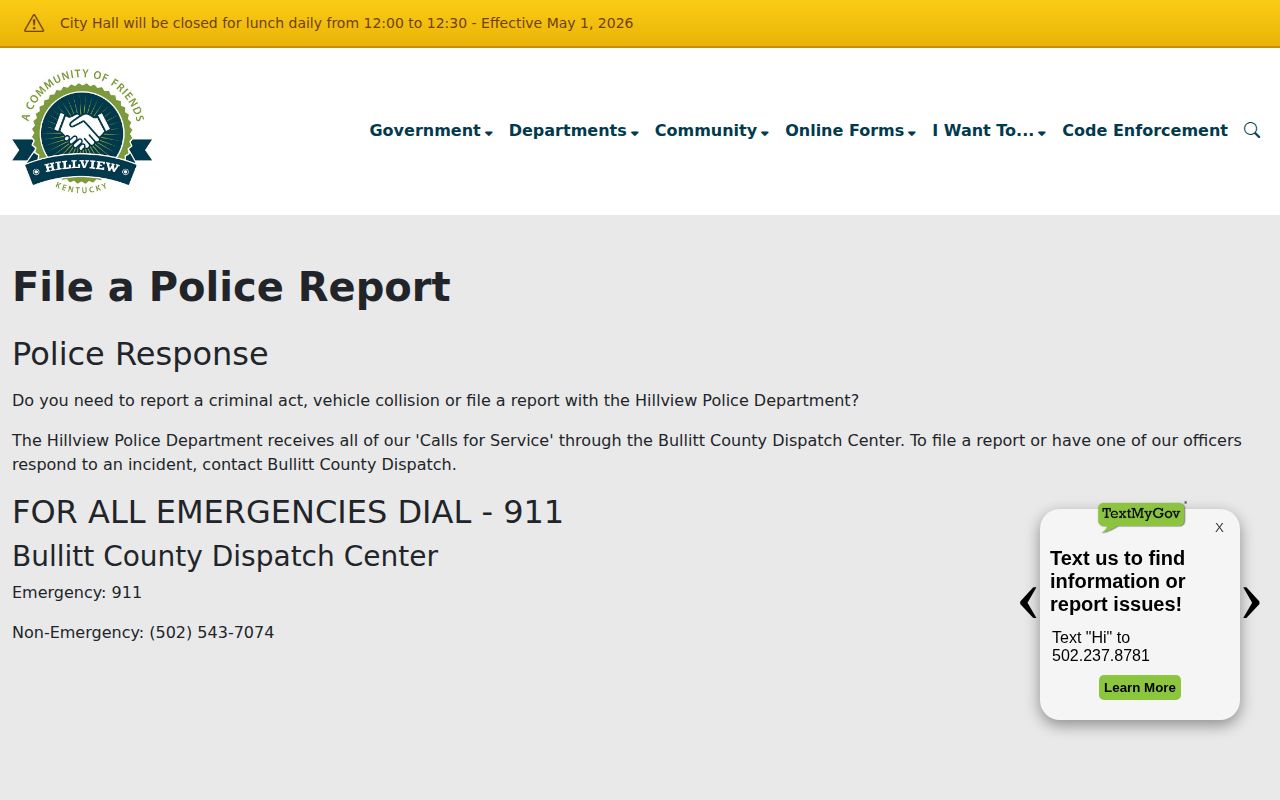Open the site search magnifier icon
The height and width of the screenshot is (800, 1280).
(x=1252, y=130)
